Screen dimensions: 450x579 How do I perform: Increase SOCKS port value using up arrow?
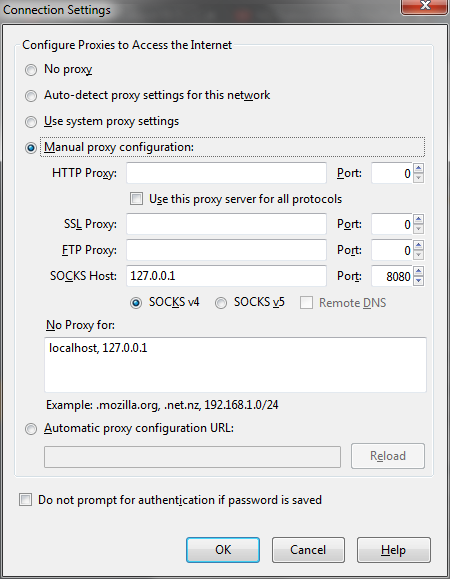418,271
